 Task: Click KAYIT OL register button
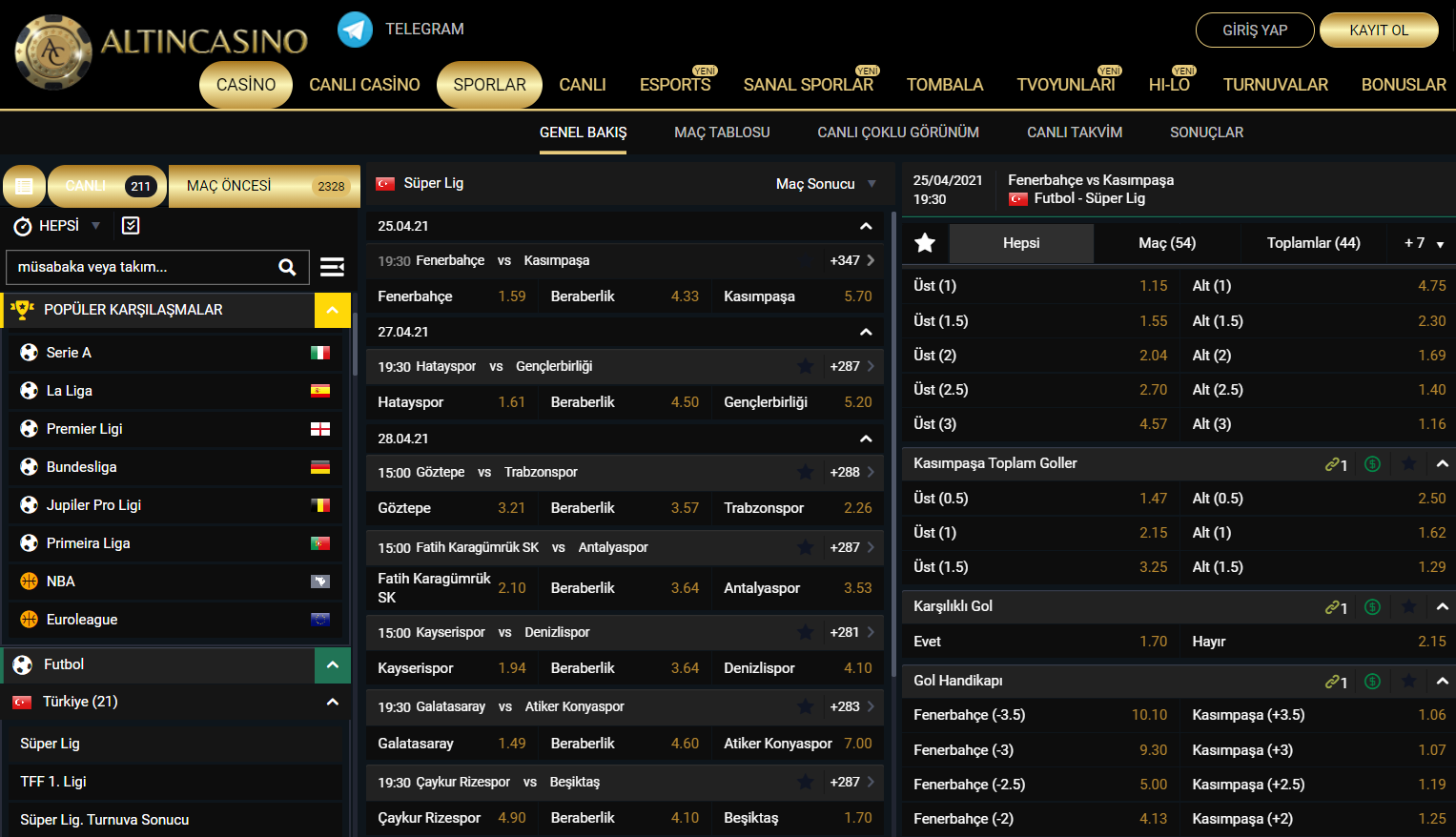1379,30
